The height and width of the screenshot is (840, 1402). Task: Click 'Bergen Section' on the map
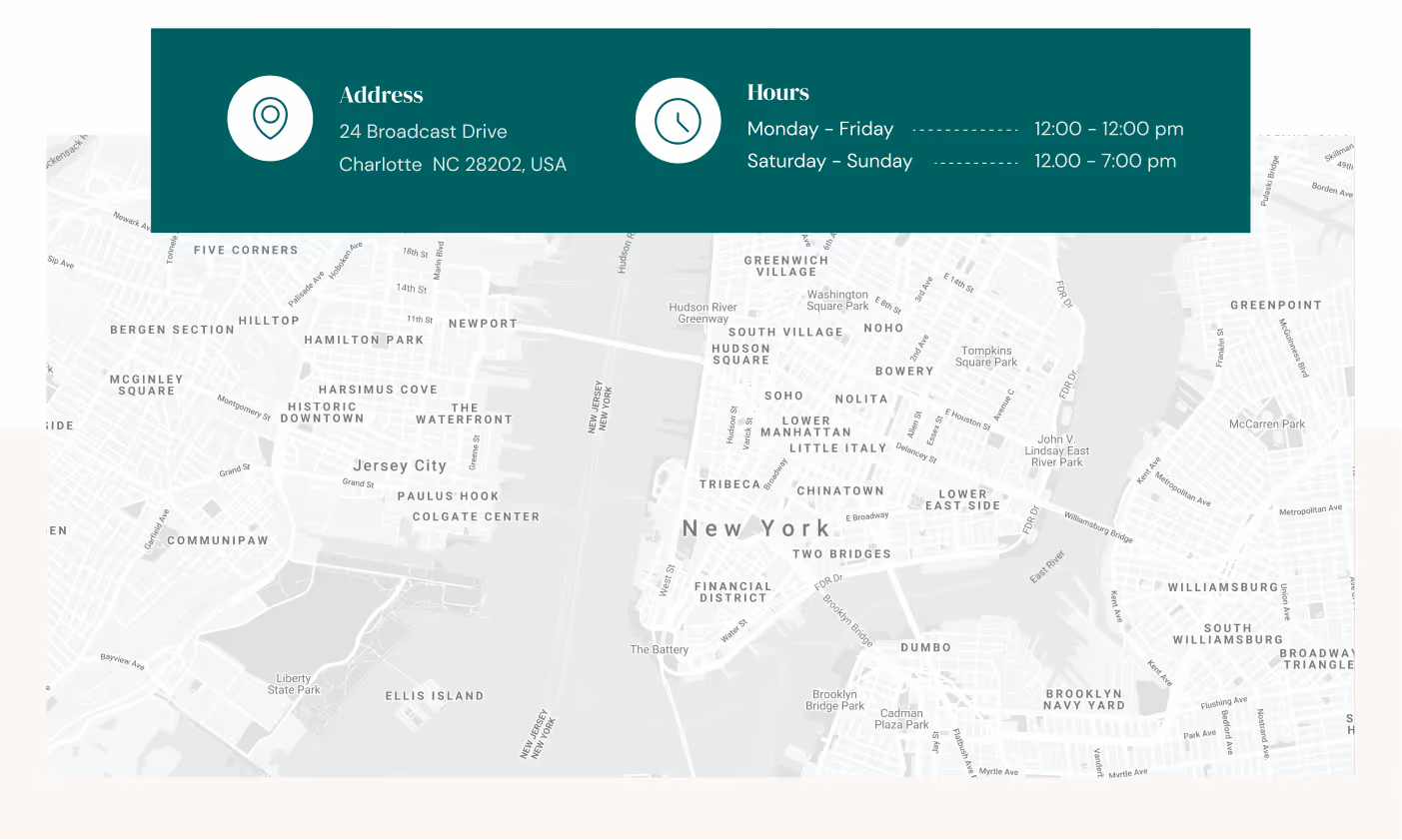click(172, 330)
